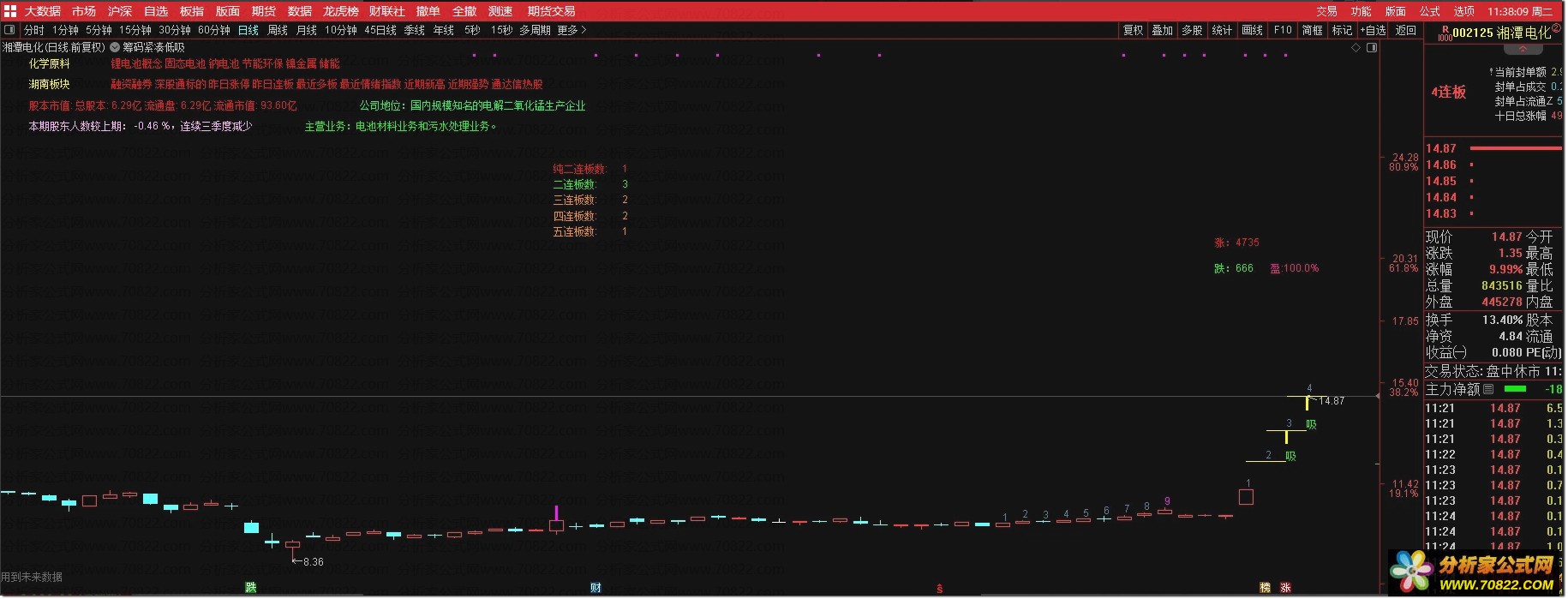Open the 选项 menu at top right
Image resolution: width=1568 pixels, height=599 pixels.
pos(1464,11)
